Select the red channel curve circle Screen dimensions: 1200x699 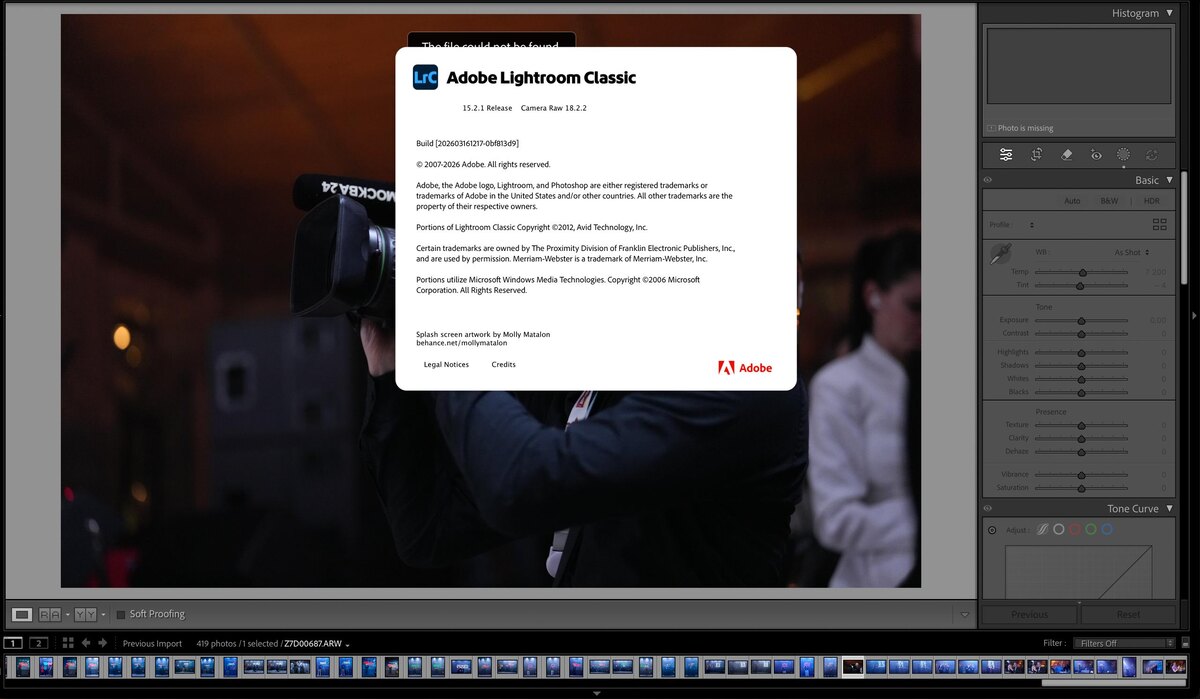1075,529
